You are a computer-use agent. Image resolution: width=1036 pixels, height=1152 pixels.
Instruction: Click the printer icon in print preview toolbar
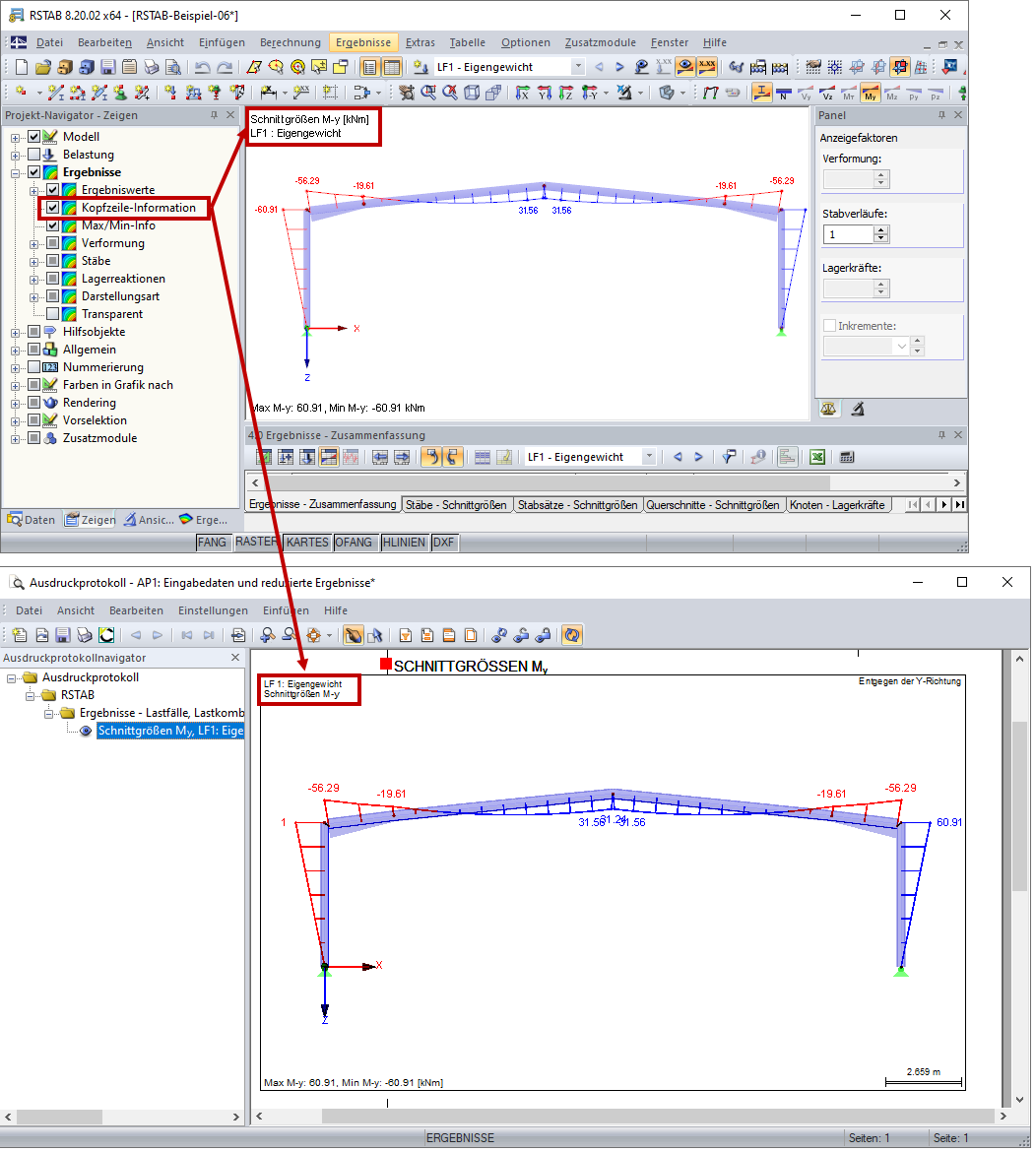point(85,635)
